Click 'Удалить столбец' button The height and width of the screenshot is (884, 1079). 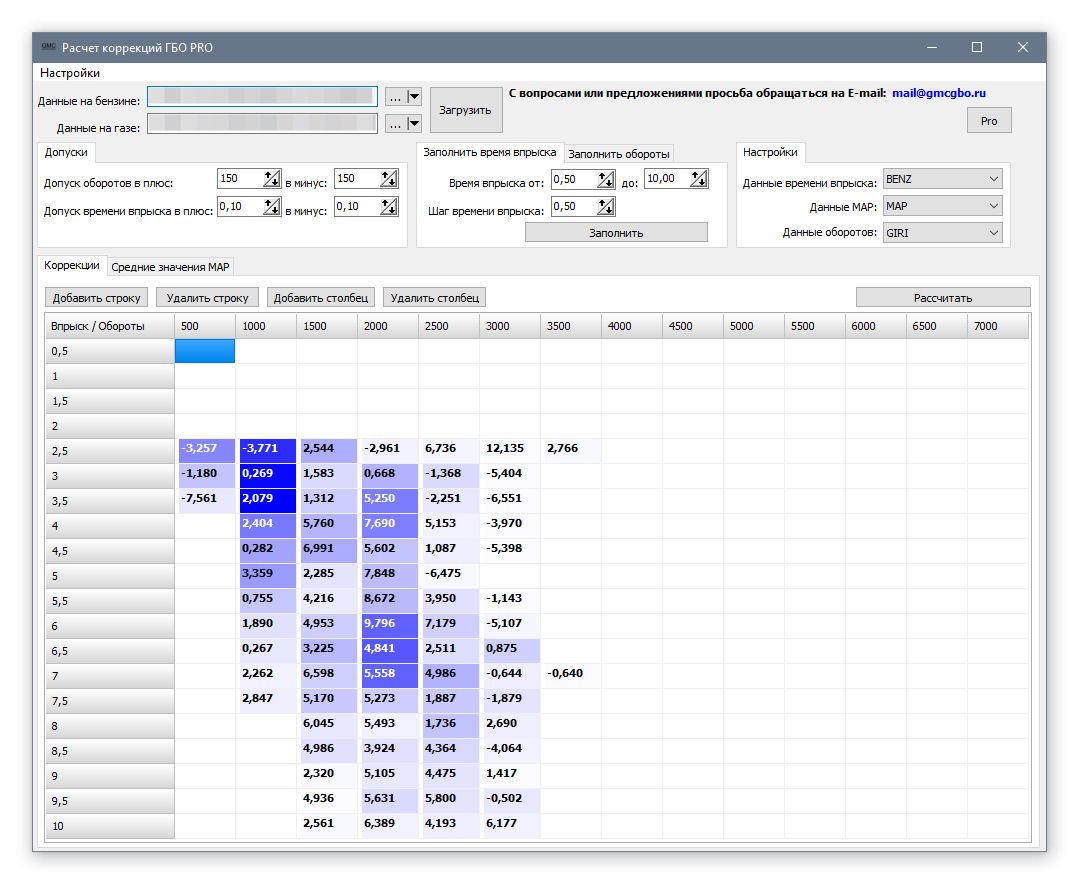[x=434, y=298]
